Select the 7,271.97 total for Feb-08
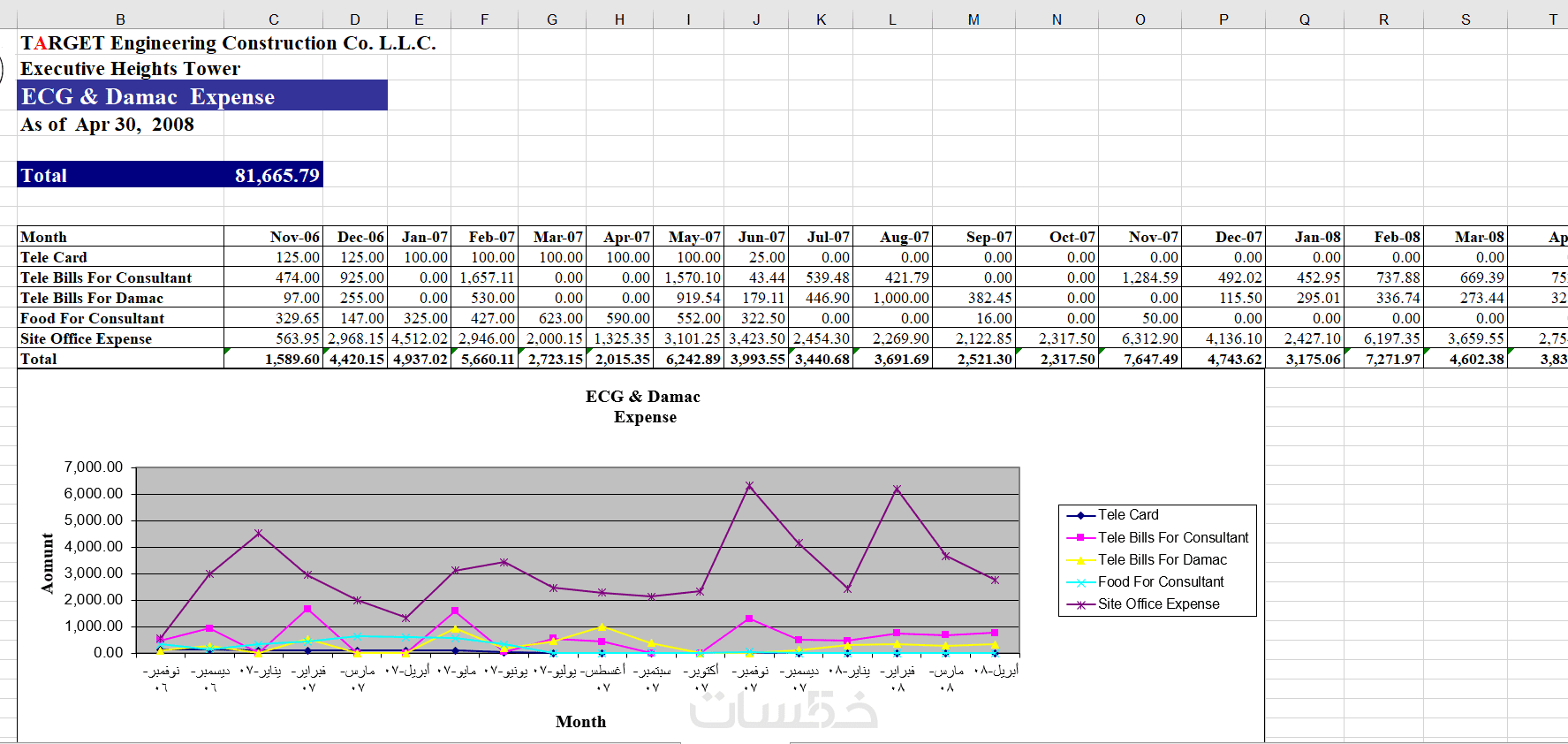This screenshot has height=744, width=1568. [x=1383, y=359]
